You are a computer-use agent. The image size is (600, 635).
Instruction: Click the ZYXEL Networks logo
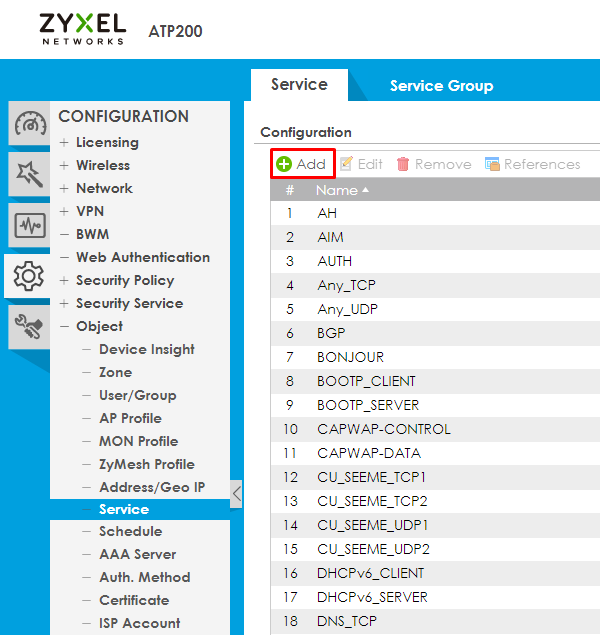coord(83,28)
